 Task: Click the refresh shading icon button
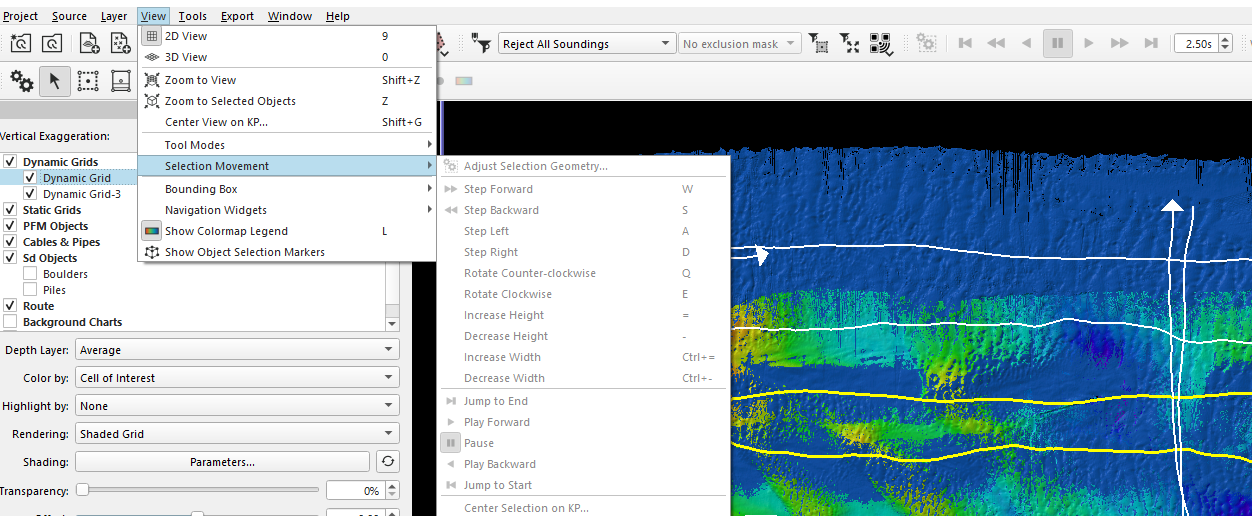point(388,462)
